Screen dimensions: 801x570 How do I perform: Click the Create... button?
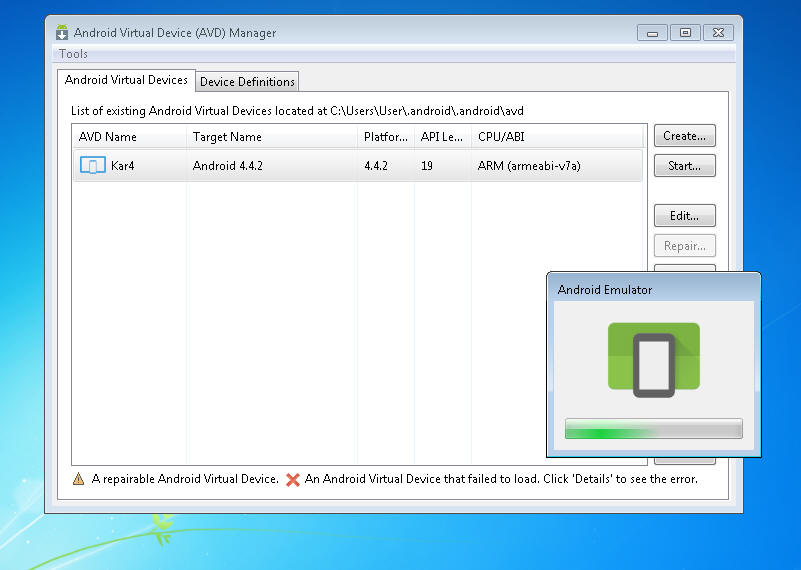[685, 136]
